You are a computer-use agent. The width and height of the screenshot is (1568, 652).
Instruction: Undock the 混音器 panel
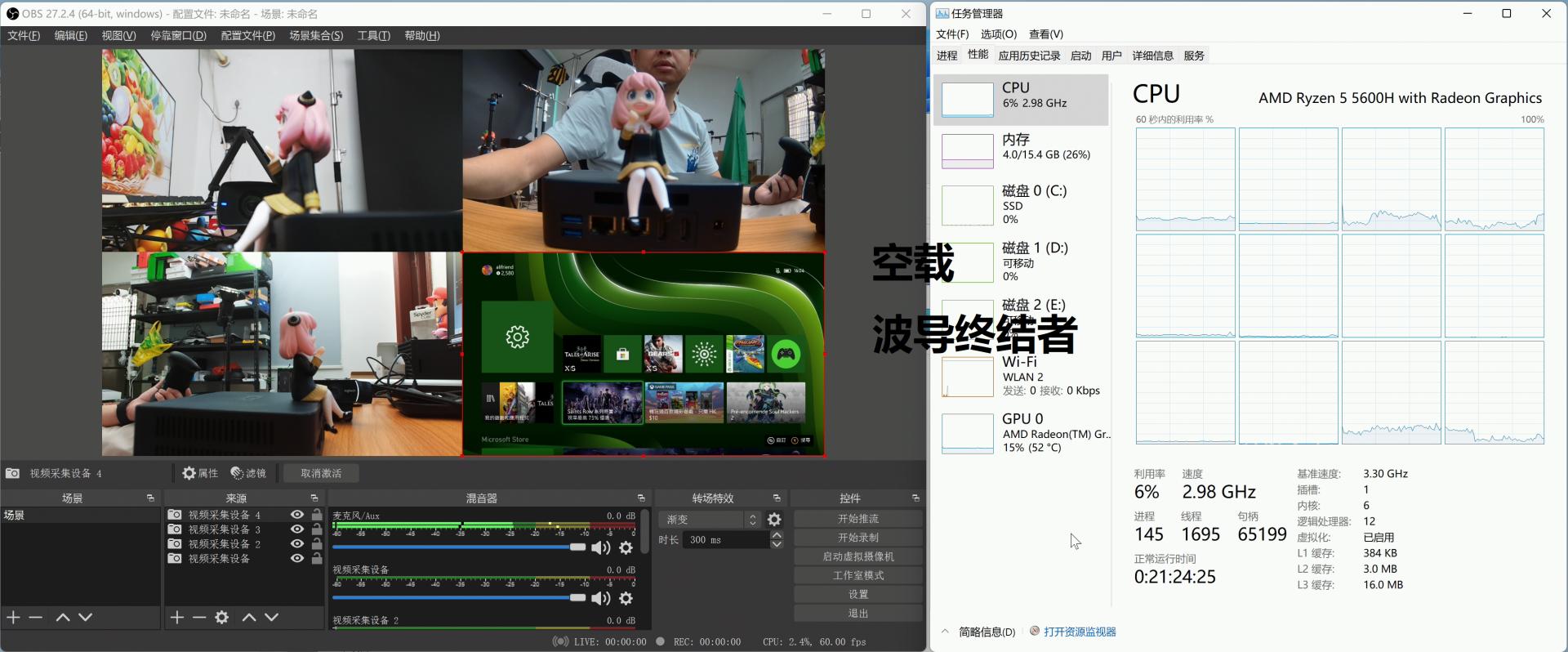(641, 498)
